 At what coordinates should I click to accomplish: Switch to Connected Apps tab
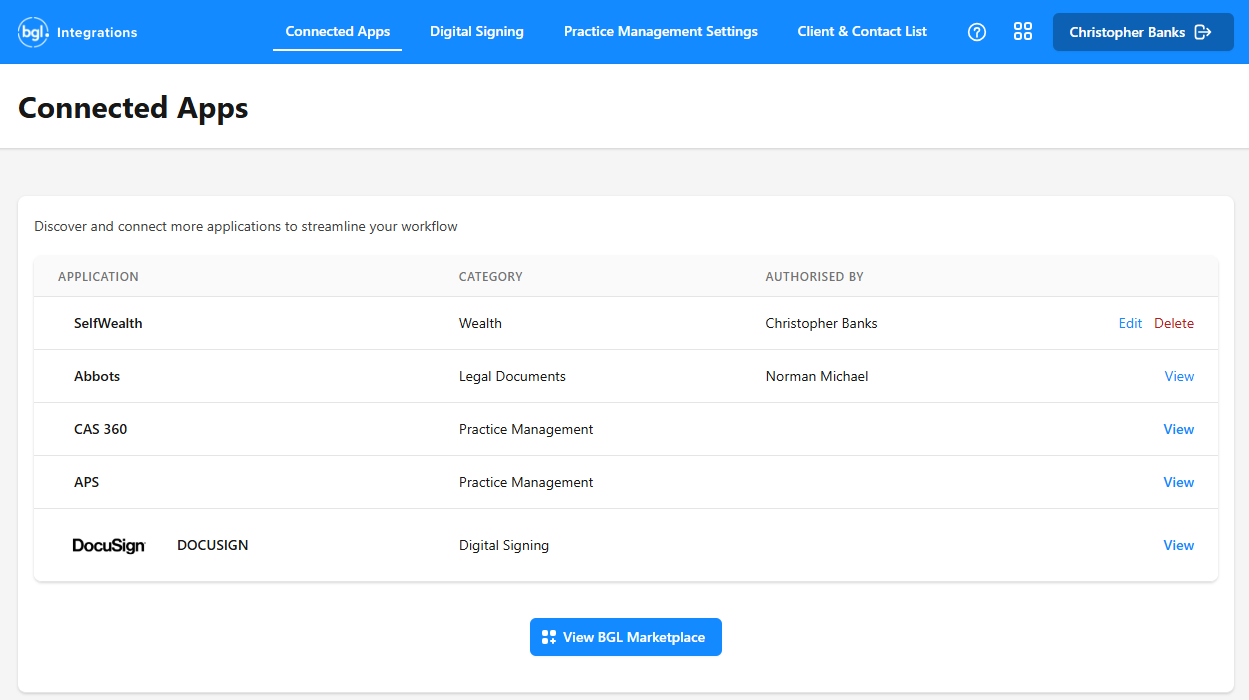point(338,32)
